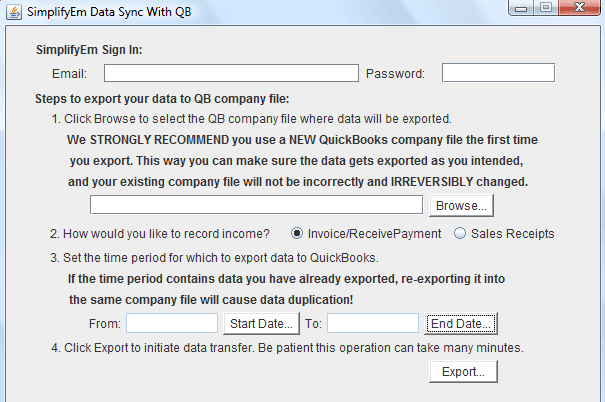Focus the Email input field

pyautogui.click(x=231, y=73)
